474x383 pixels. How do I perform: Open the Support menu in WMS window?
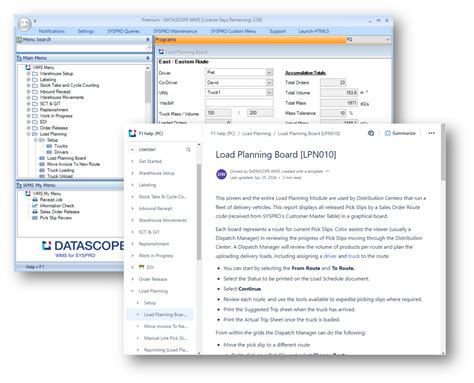coord(278,31)
